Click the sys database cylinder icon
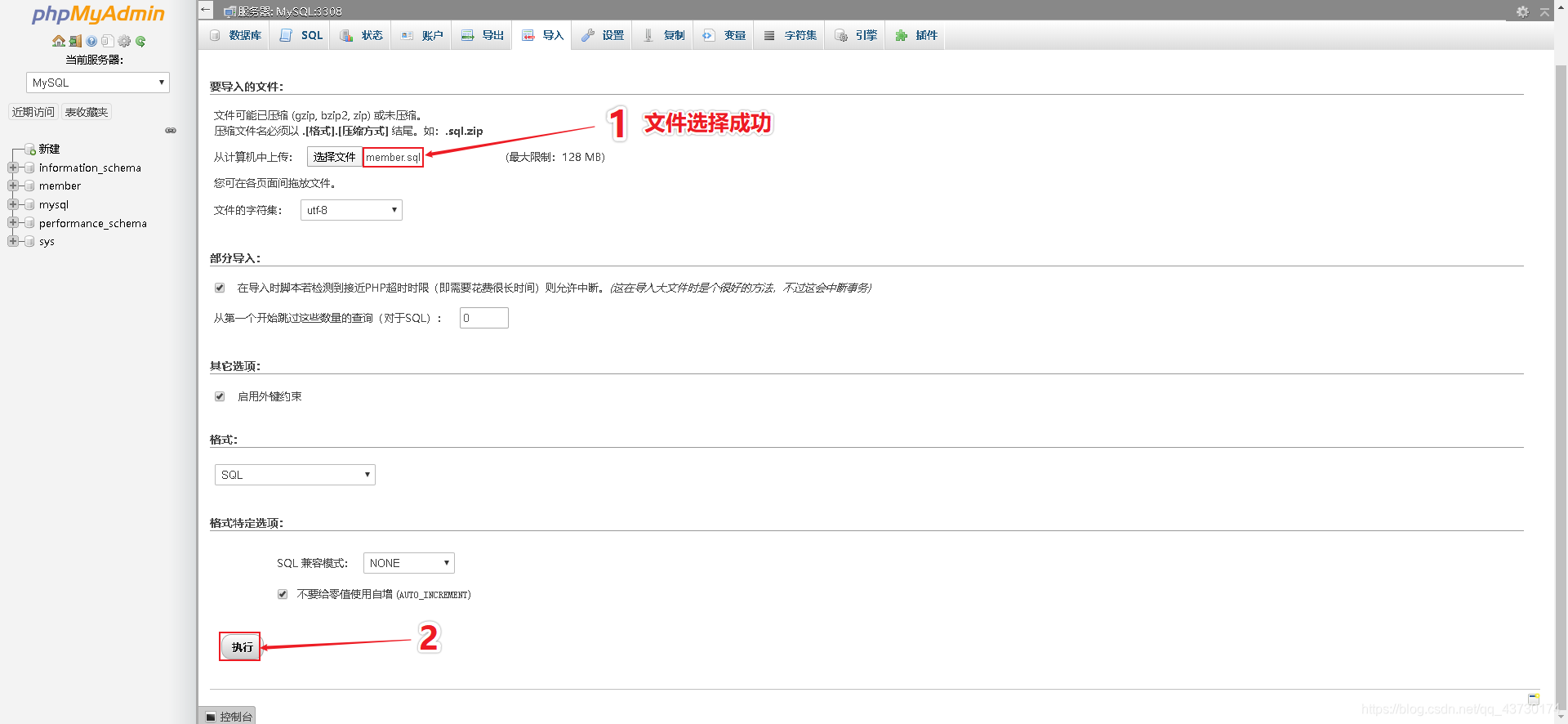This screenshot has height=724, width=1568. 29,242
